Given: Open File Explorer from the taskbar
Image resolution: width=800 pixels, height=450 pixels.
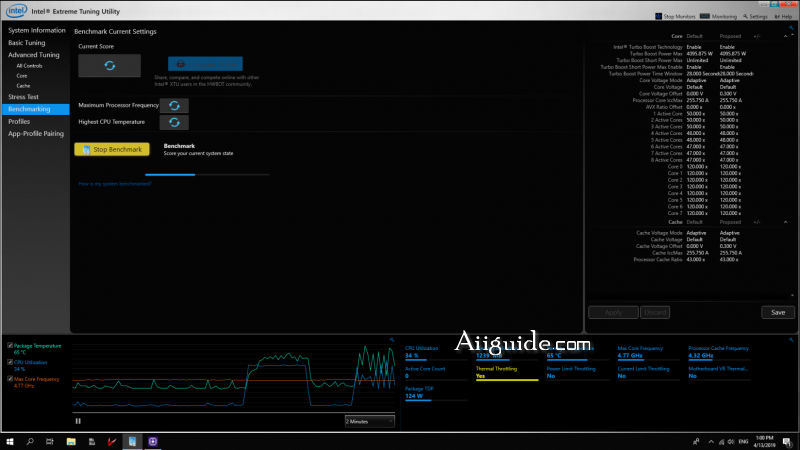Looking at the screenshot, I should tap(71, 441).
